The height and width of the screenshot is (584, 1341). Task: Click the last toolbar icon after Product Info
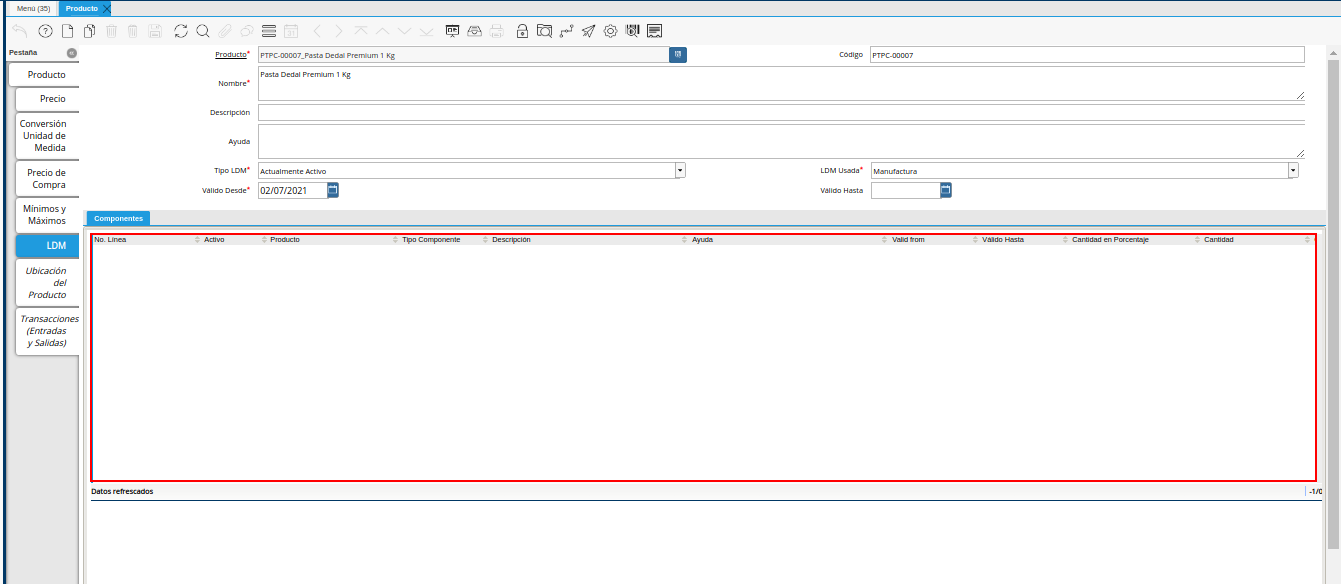(654, 31)
